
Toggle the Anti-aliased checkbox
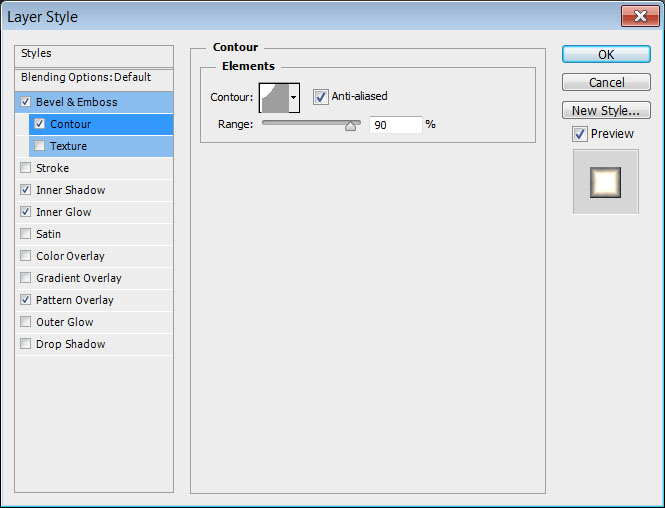pos(321,97)
